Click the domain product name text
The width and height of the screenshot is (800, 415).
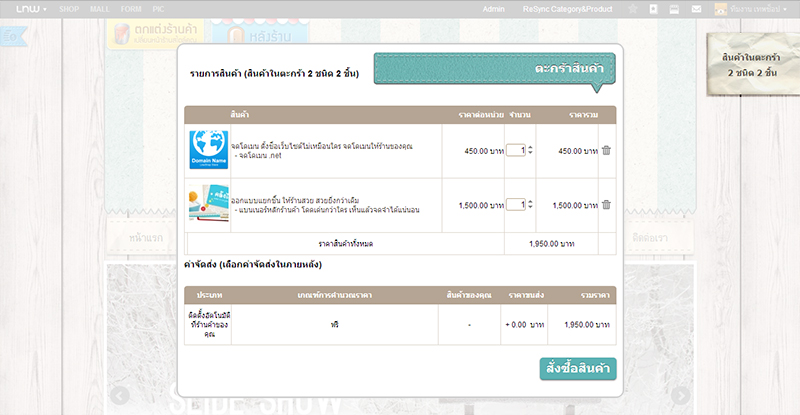point(321,146)
